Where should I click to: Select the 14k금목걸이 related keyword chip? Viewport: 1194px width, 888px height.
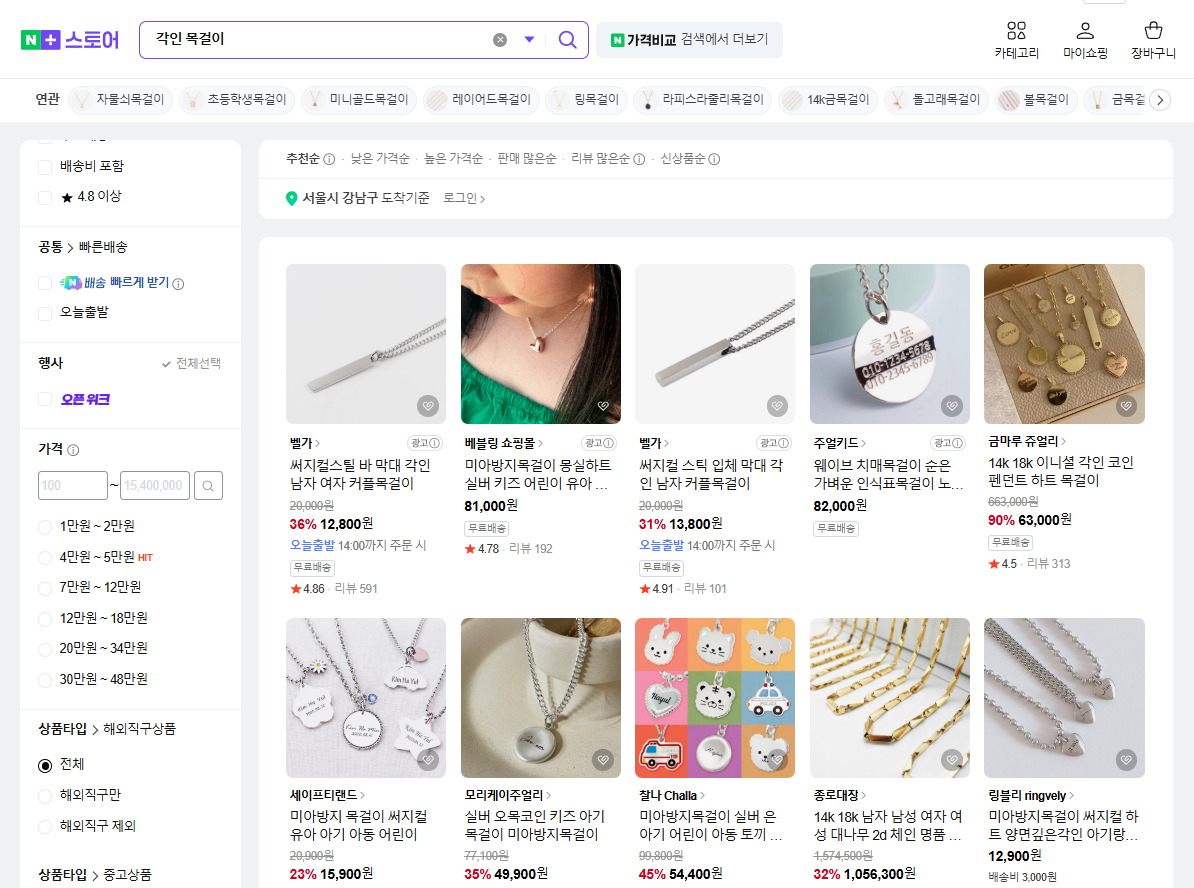click(x=828, y=100)
